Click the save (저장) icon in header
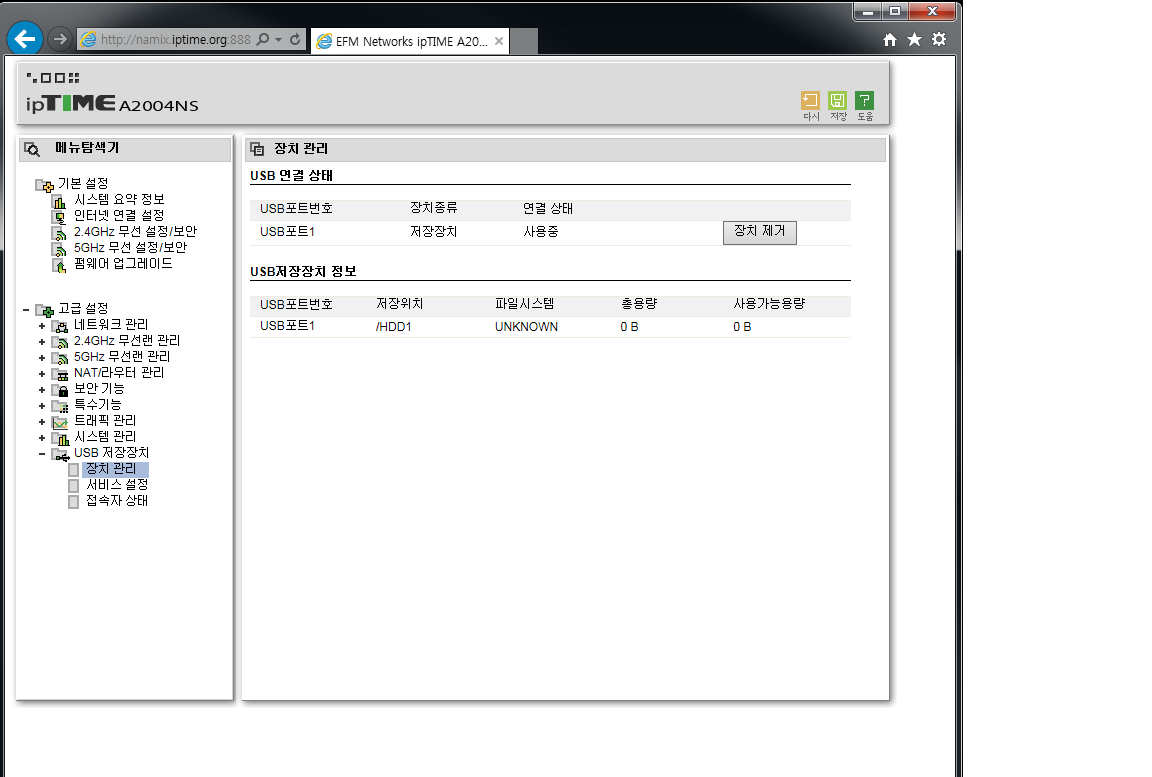The height and width of the screenshot is (777, 1152). click(x=838, y=101)
